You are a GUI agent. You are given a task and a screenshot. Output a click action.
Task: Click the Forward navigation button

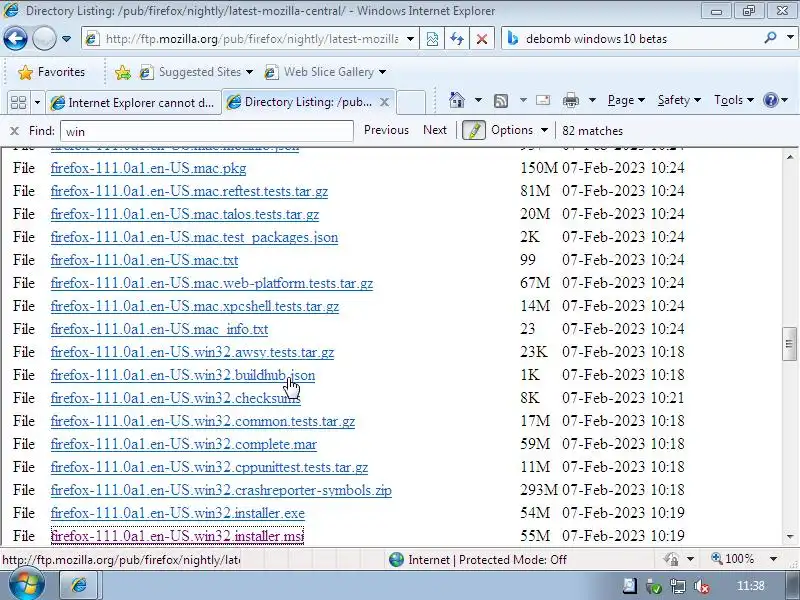[44, 39]
